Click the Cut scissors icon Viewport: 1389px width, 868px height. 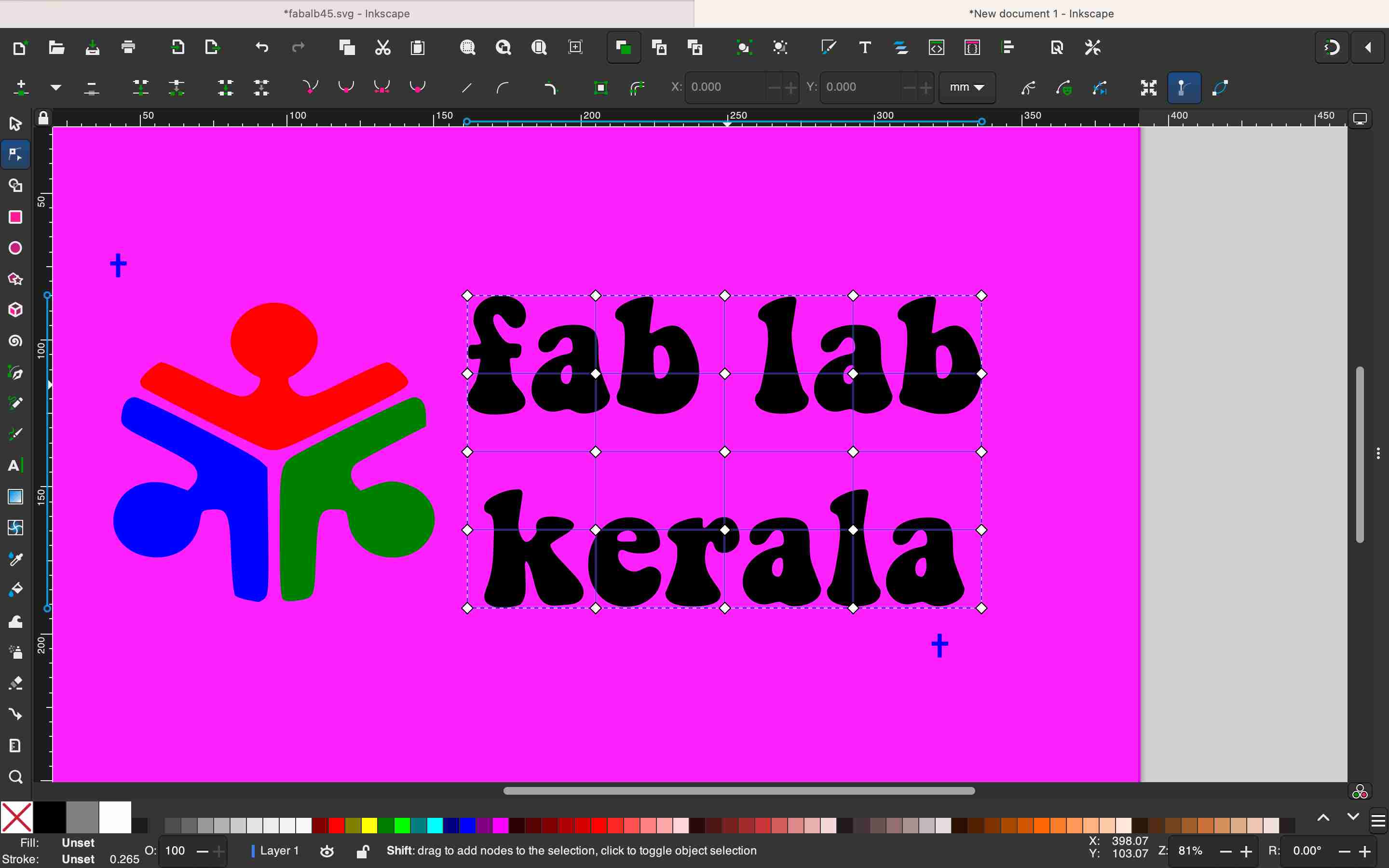382,47
